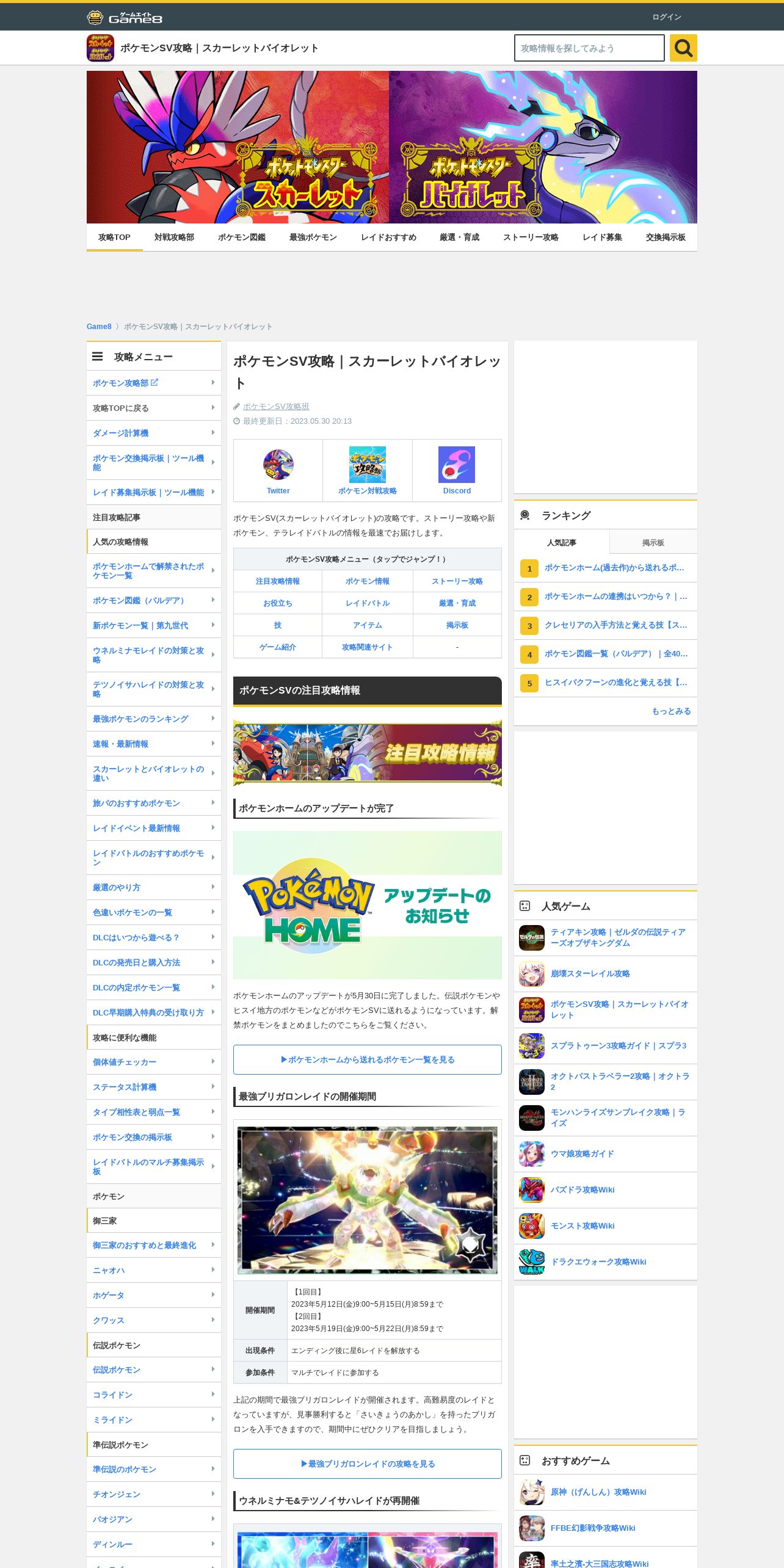Viewport: 784px width, 1568px height.
Task: Click arrow on ニャオハ row
Action: (213, 1269)
